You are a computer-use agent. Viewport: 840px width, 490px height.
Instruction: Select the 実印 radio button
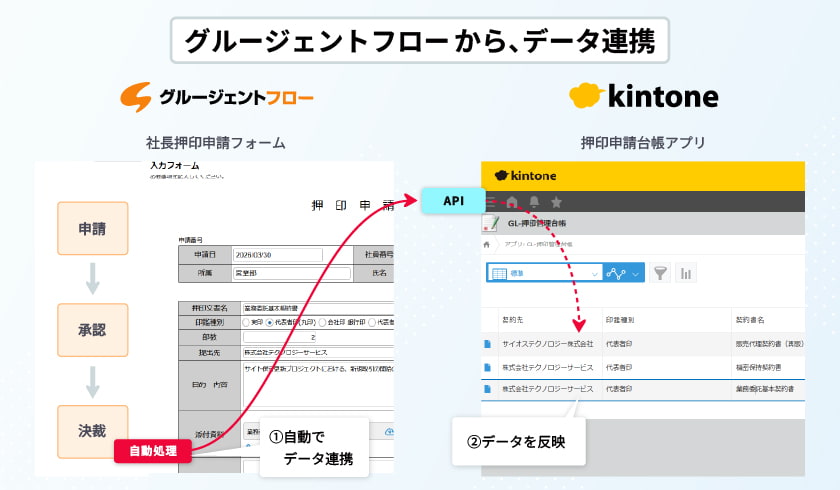pyautogui.click(x=245, y=322)
